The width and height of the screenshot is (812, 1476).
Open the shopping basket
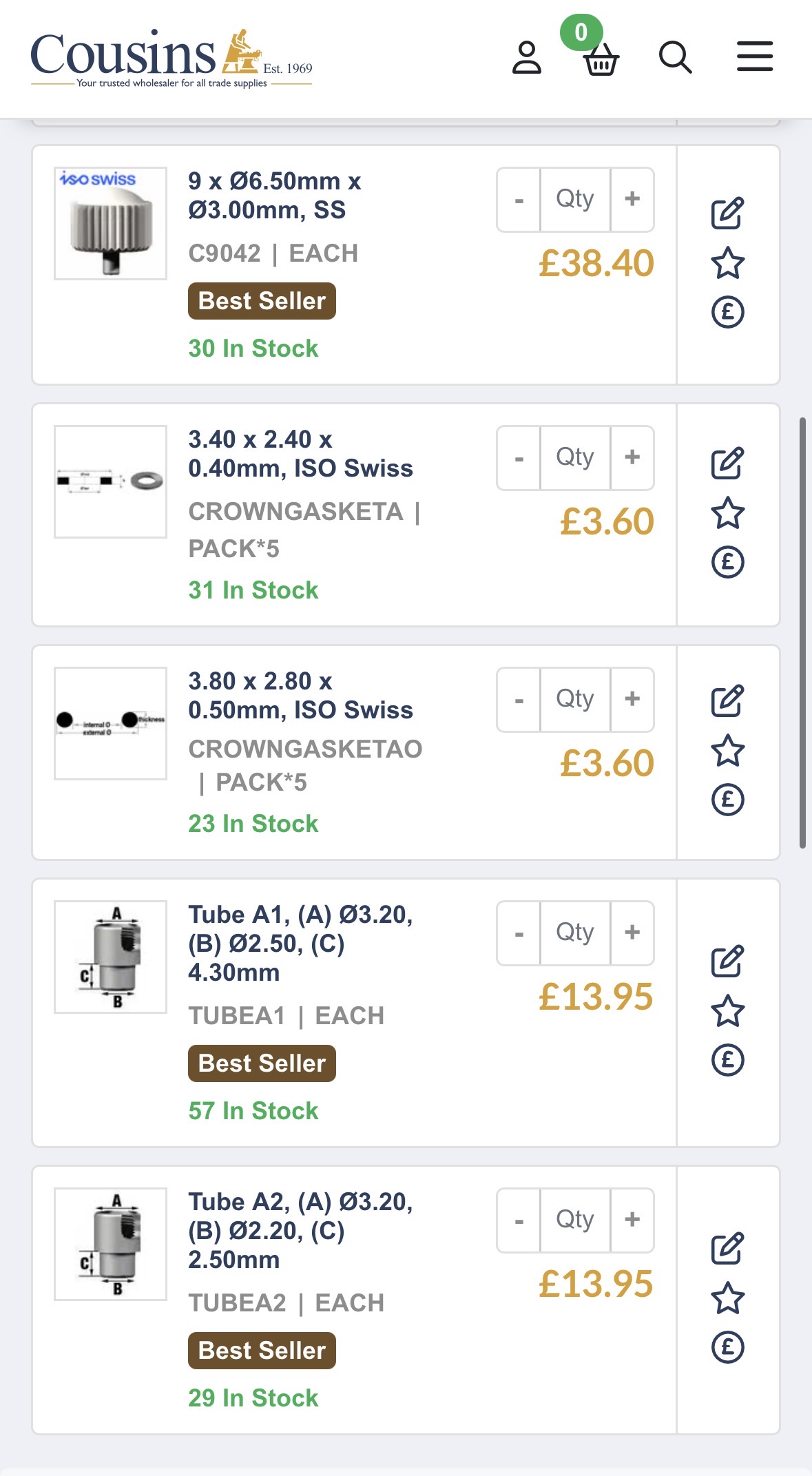(x=601, y=59)
